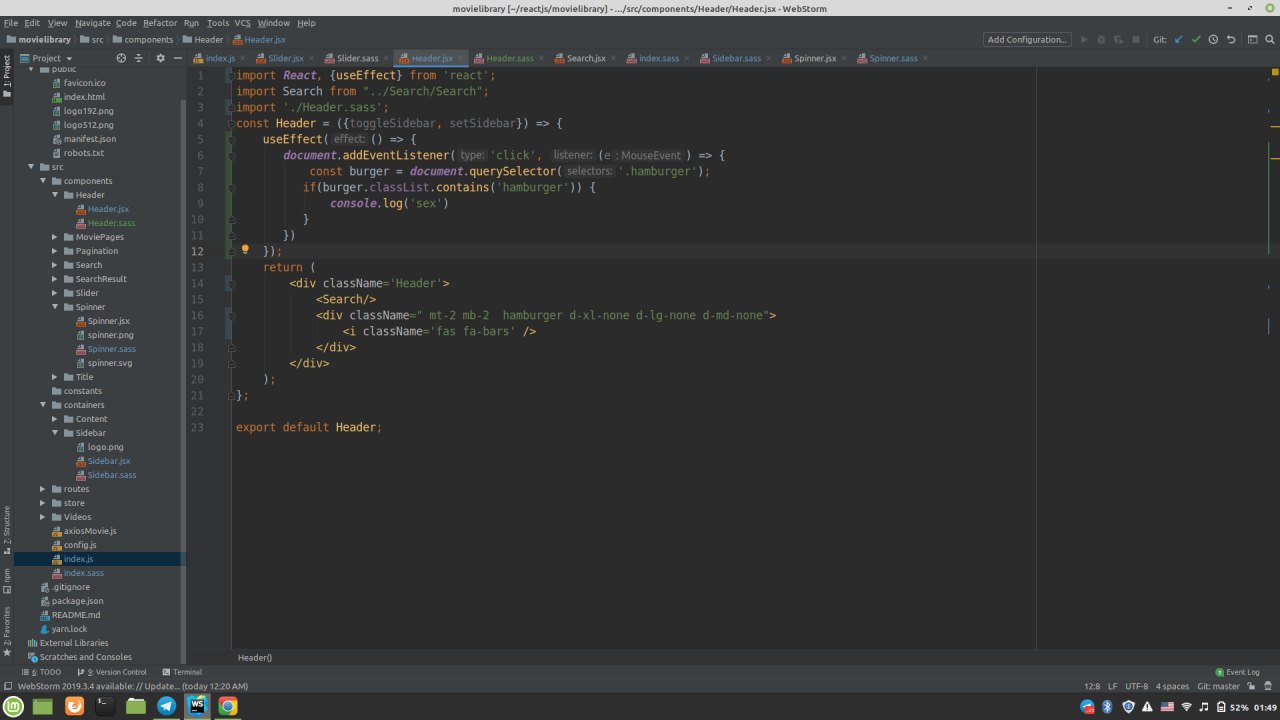Click the toolbar terminal window icon

pos(1250,40)
